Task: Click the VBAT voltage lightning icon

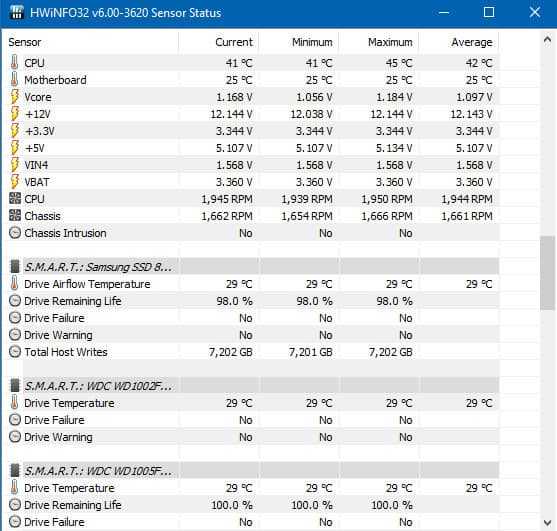Action: click(x=15, y=181)
